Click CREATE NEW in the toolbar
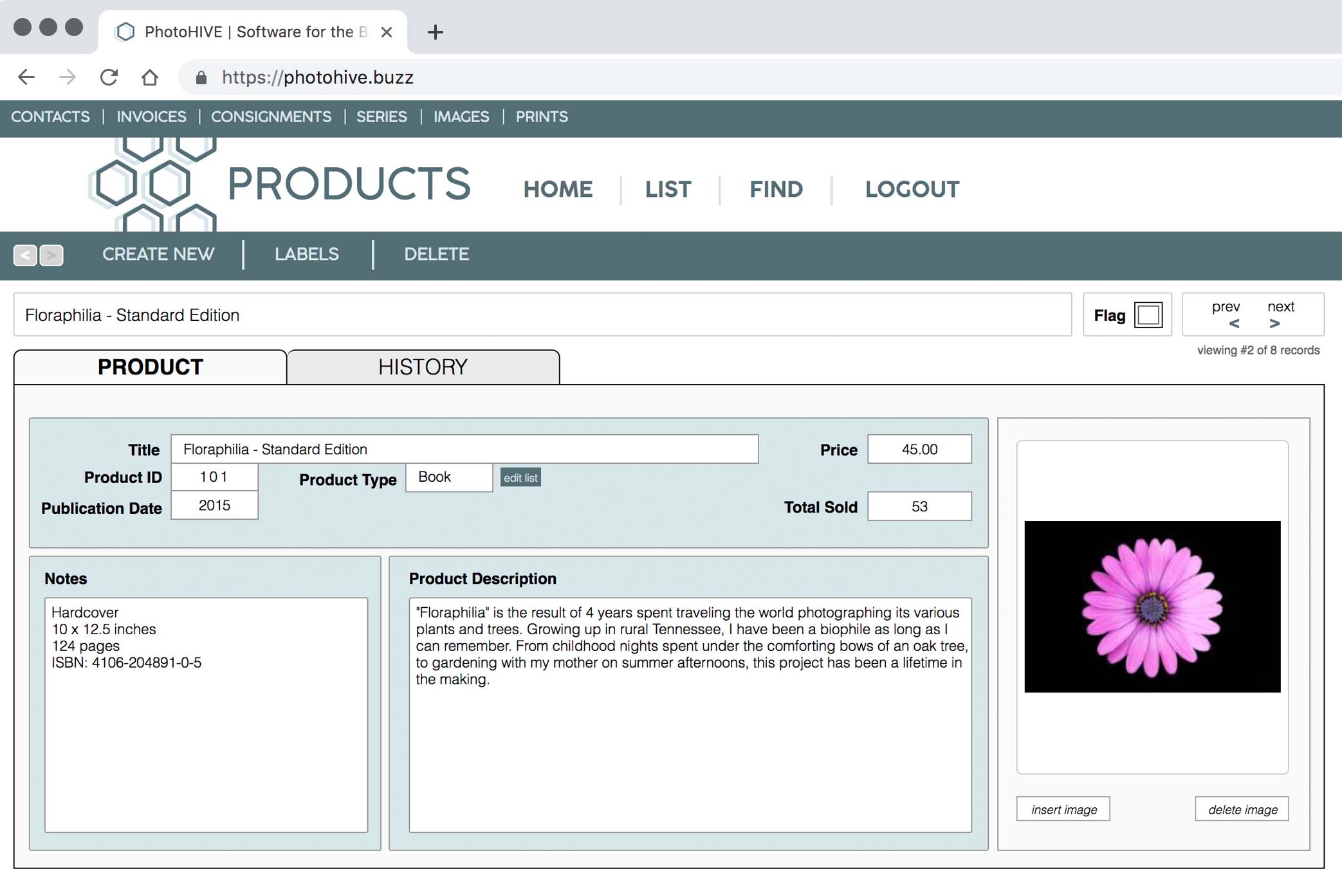The width and height of the screenshot is (1342, 896). click(158, 255)
